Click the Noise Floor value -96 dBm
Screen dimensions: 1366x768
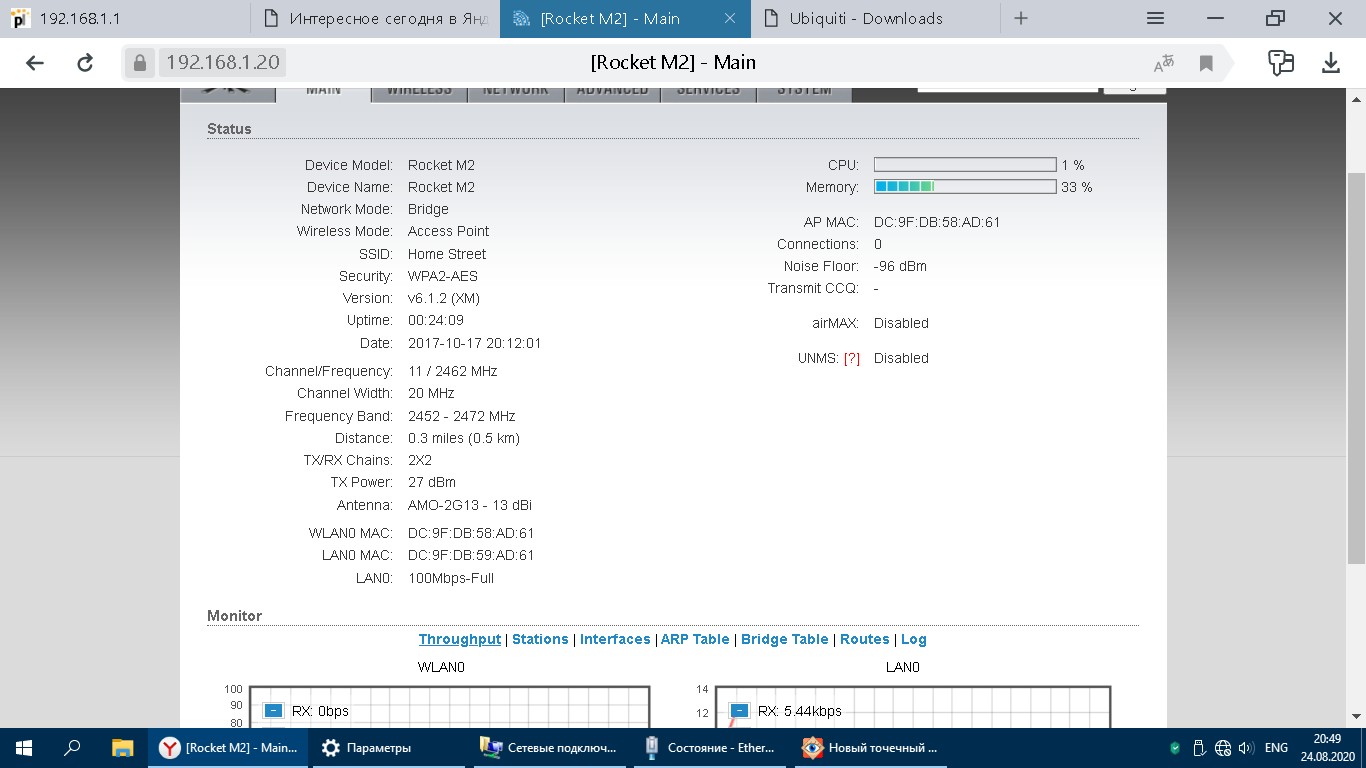coord(900,266)
